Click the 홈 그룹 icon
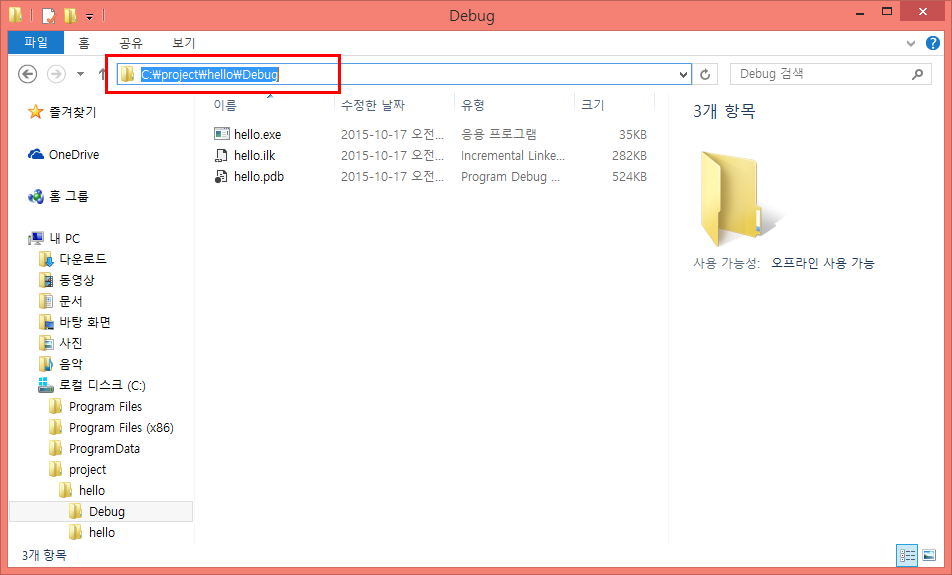This screenshot has width=952, height=575. coord(36,196)
